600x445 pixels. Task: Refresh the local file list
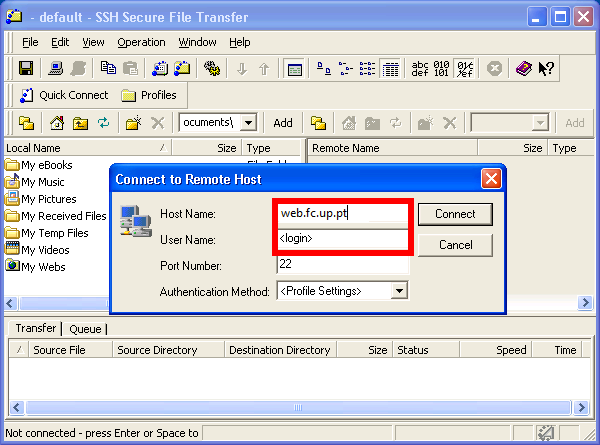click(x=103, y=123)
